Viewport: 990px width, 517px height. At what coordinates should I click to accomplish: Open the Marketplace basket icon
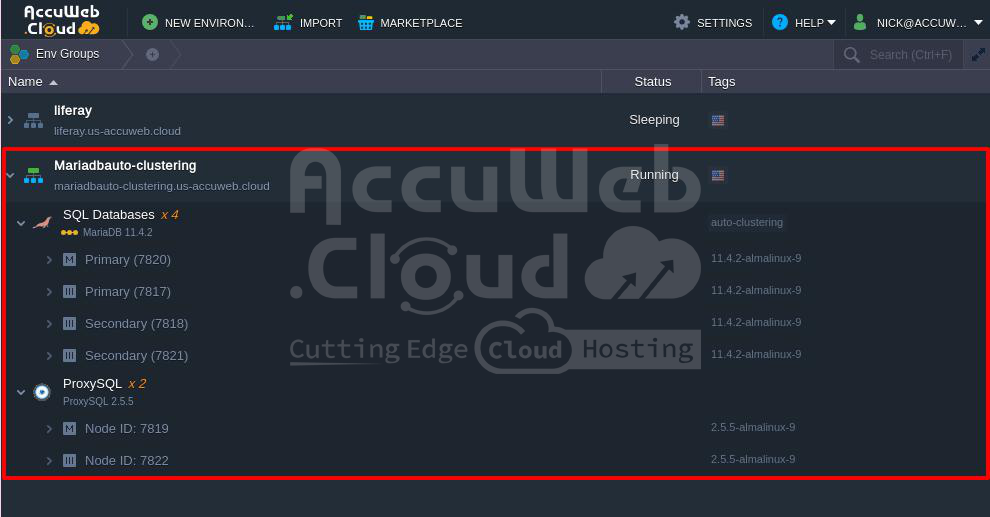[x=366, y=22]
